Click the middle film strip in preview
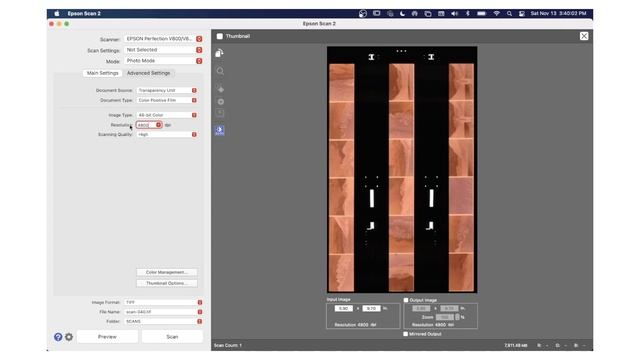The image size is (640, 360). [x=402, y=177]
